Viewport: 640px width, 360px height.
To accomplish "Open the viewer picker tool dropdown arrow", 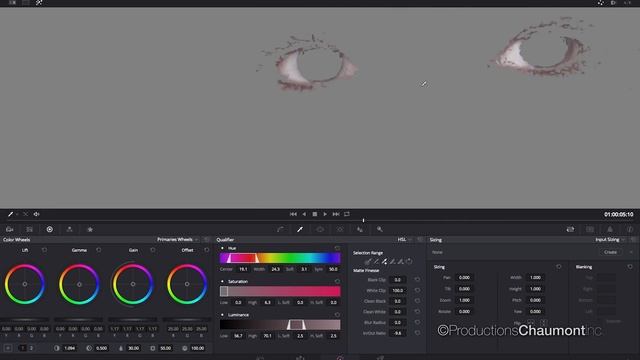I will click(x=18, y=214).
